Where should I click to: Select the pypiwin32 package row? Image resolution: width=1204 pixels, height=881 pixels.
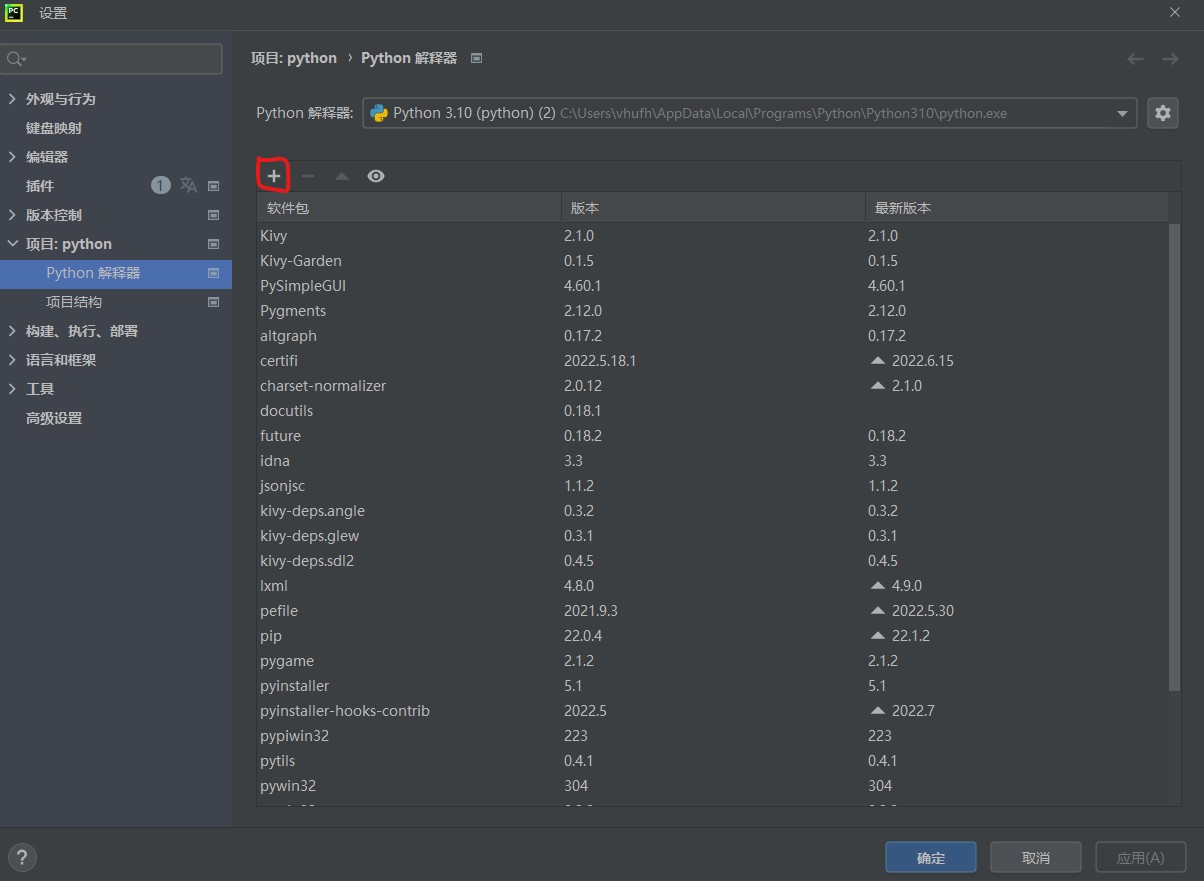pos(712,736)
